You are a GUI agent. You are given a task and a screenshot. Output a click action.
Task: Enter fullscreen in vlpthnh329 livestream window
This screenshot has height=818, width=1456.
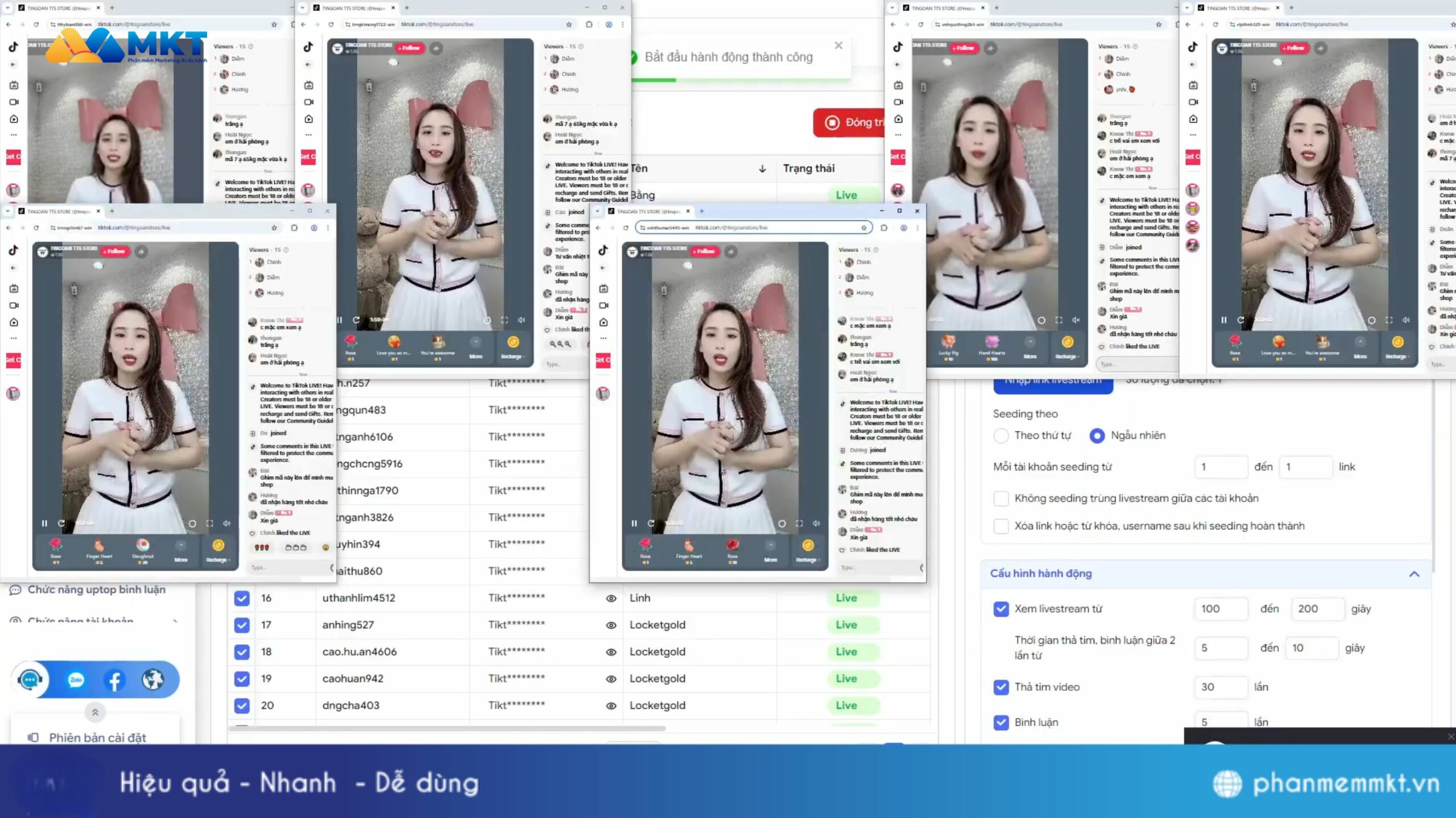[x=1389, y=320]
